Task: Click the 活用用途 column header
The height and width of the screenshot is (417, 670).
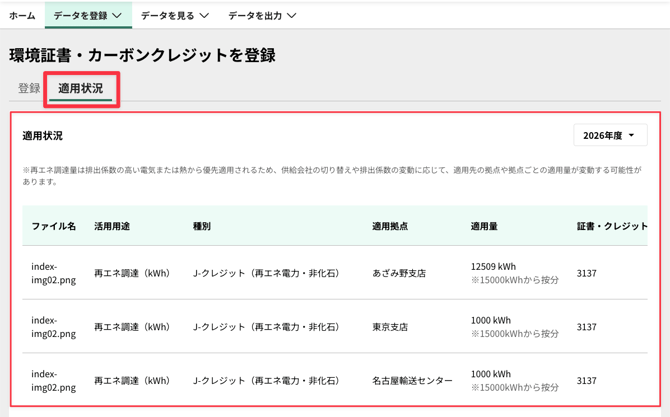Action: 112,226
